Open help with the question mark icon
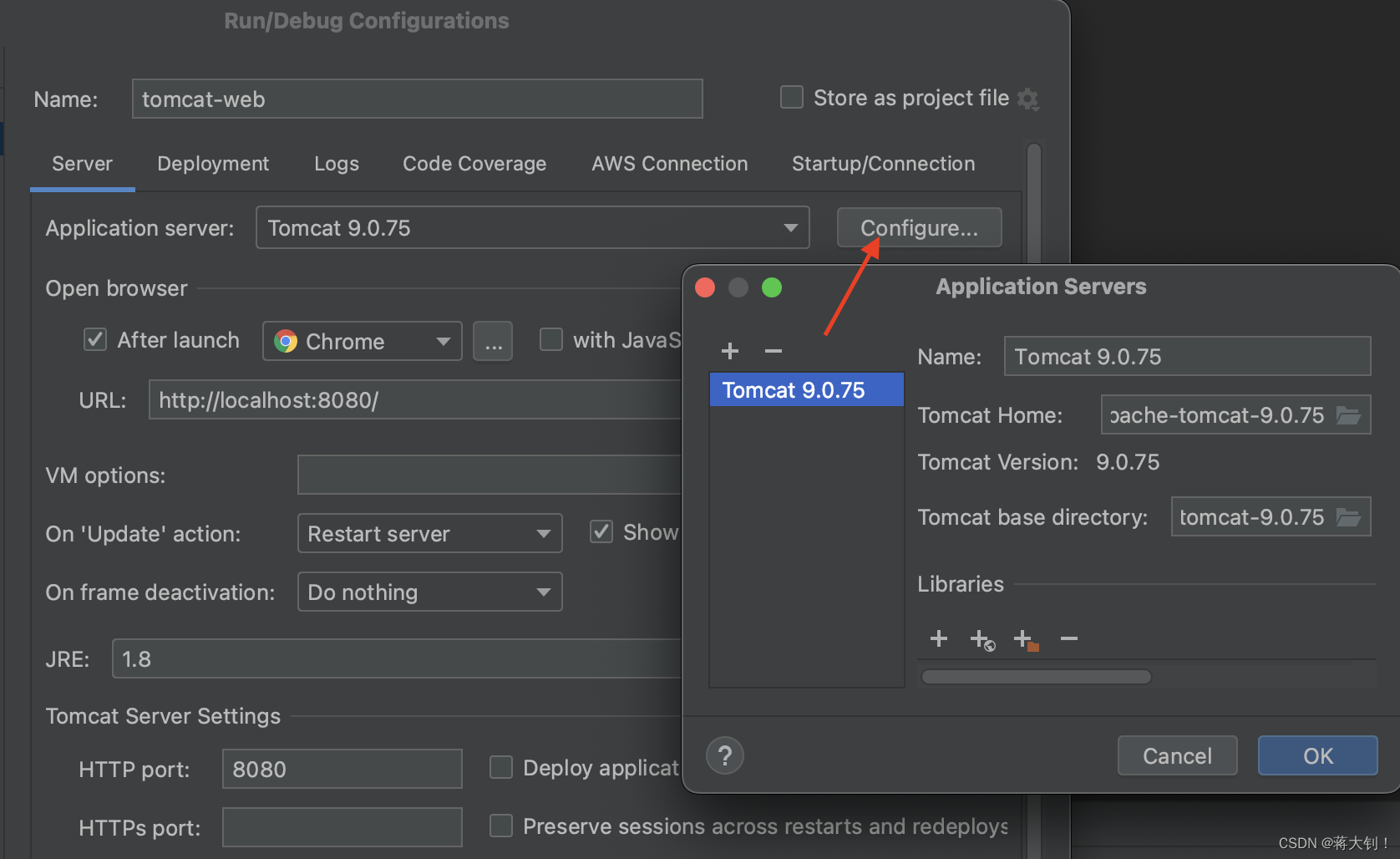This screenshot has width=1400, height=859. [725, 756]
